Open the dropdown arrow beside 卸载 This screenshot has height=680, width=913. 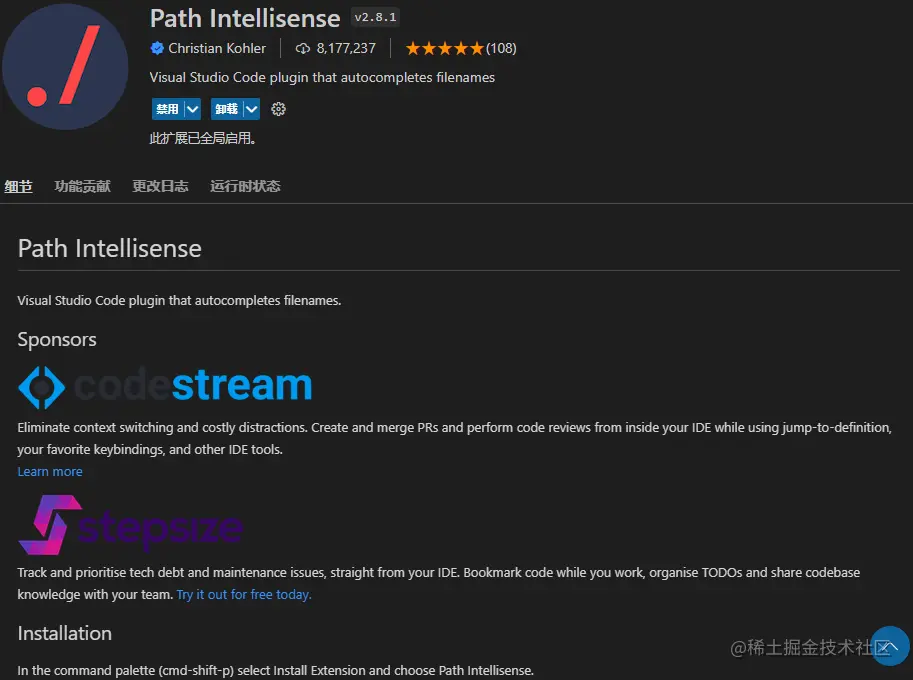coord(252,109)
